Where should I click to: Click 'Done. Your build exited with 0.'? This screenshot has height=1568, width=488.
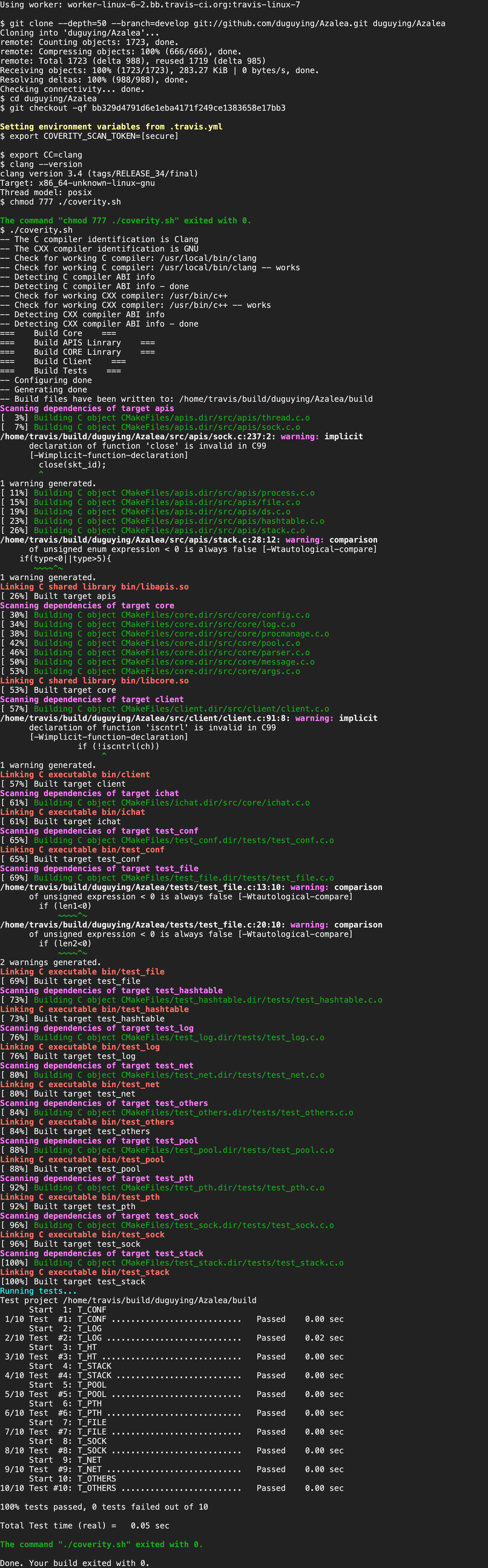(x=75, y=1563)
